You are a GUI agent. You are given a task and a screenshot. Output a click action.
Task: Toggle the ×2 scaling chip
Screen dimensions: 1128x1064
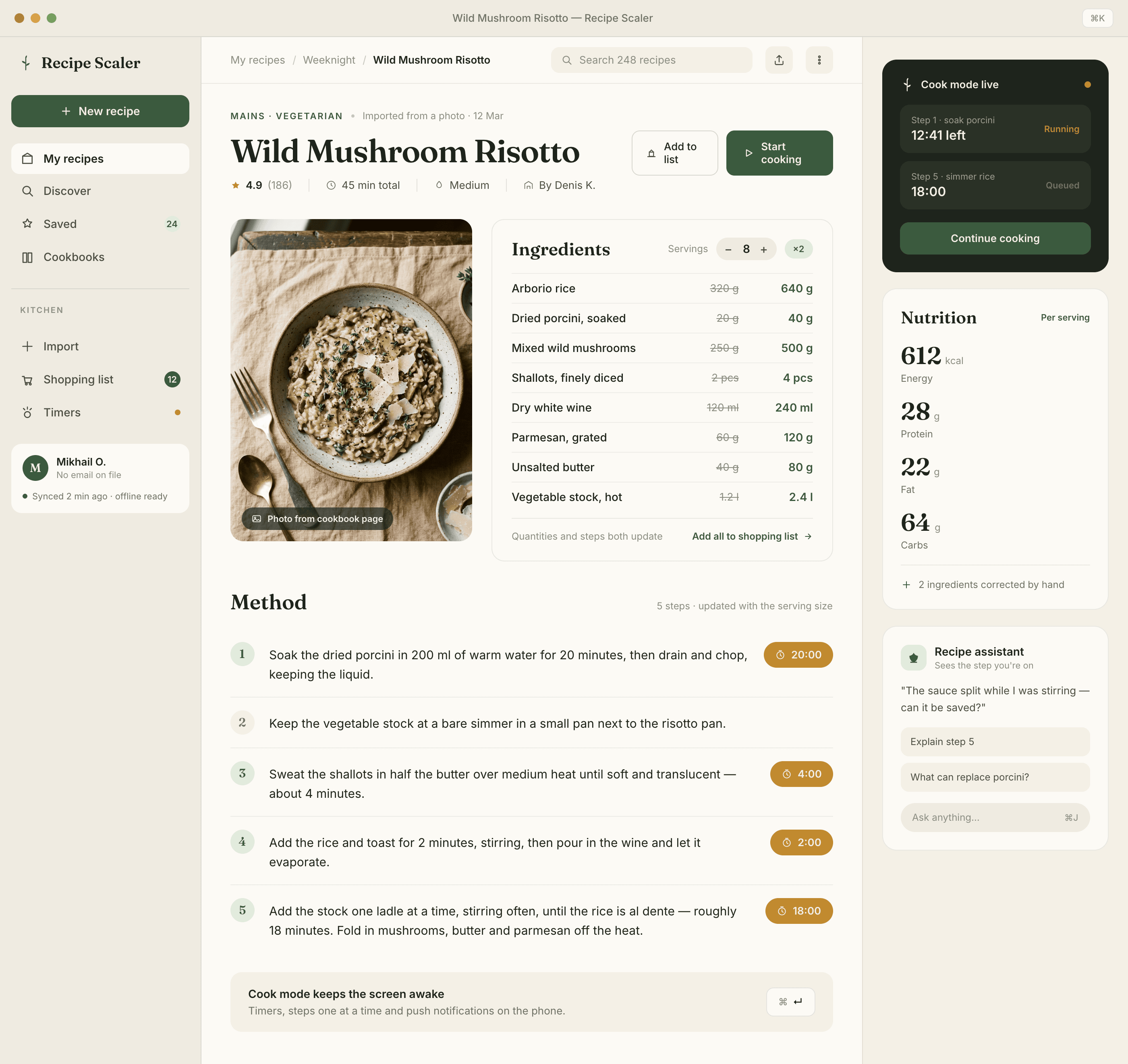(798, 249)
